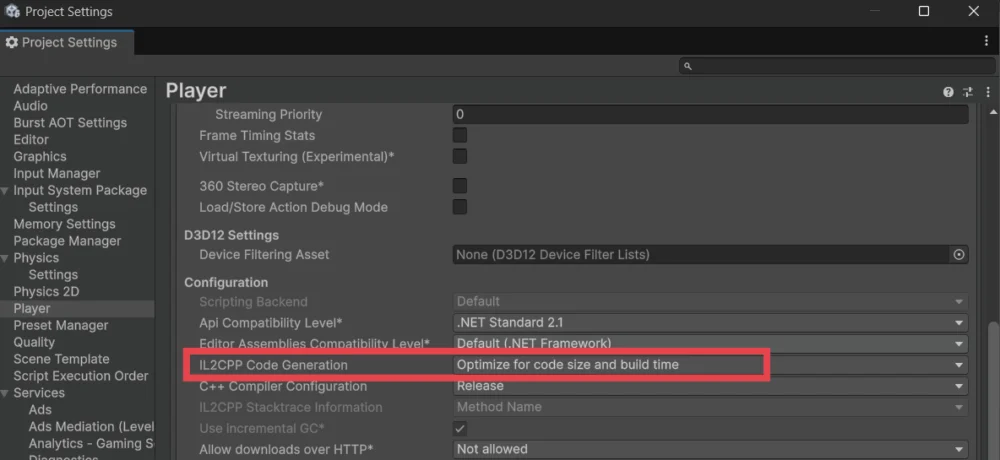The height and width of the screenshot is (460, 1000).
Task: Open the Api Compatibility Level dropdown
Action: (710, 323)
